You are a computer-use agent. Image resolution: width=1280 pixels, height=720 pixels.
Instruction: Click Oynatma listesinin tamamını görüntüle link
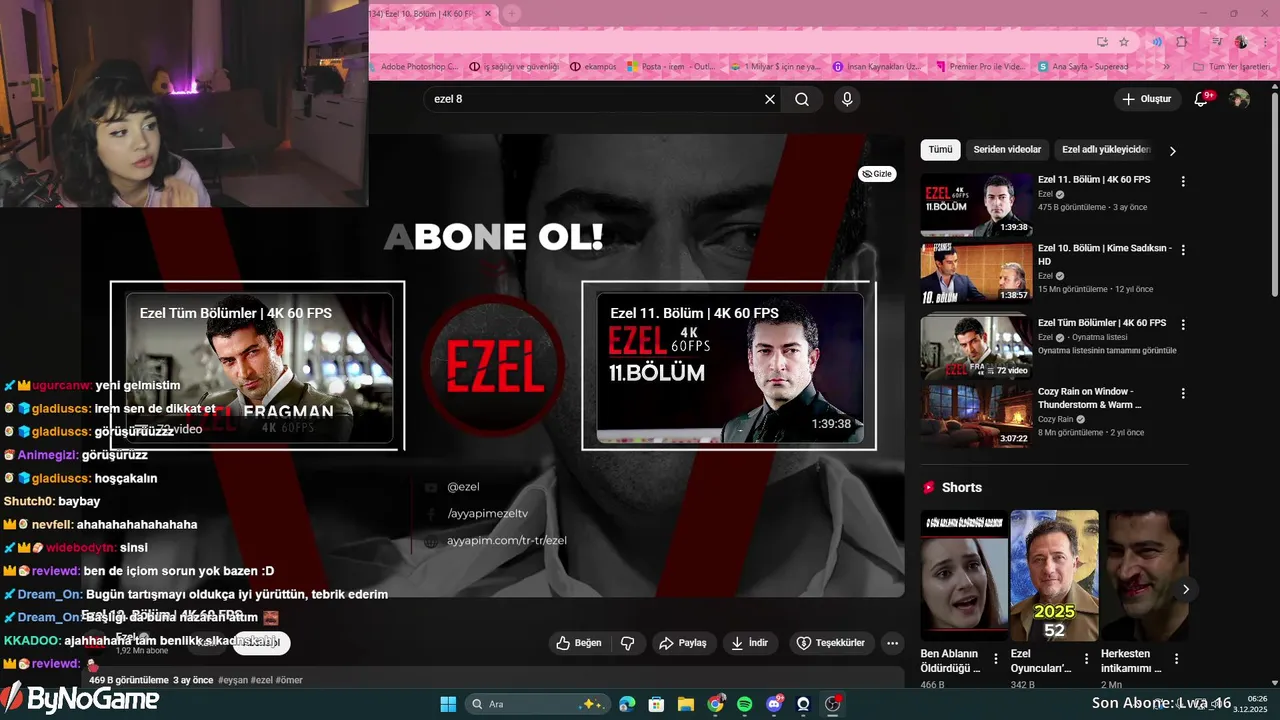1107,351
